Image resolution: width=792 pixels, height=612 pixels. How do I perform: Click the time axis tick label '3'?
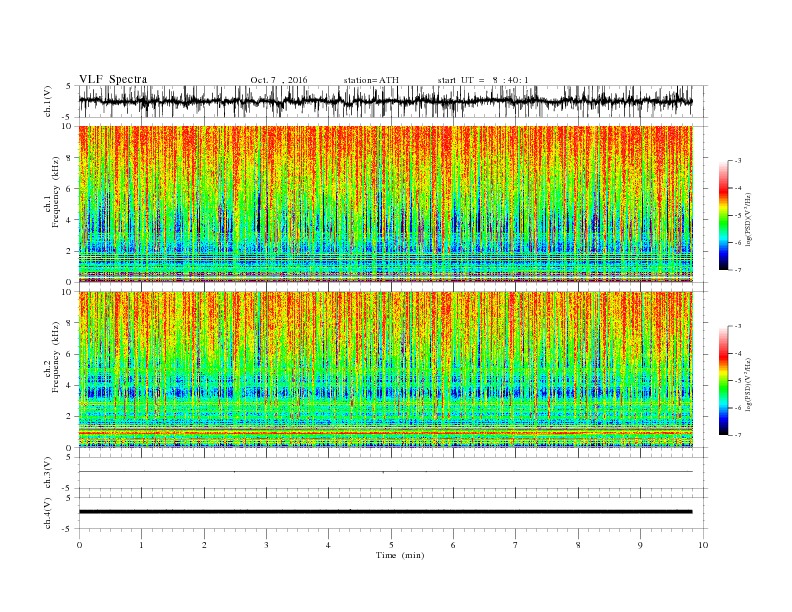pos(266,545)
